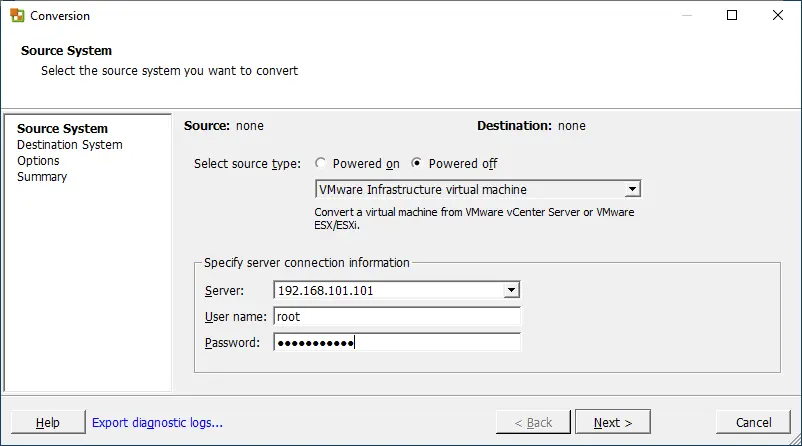Expand the Server address dropdown arrow

tap(511, 291)
